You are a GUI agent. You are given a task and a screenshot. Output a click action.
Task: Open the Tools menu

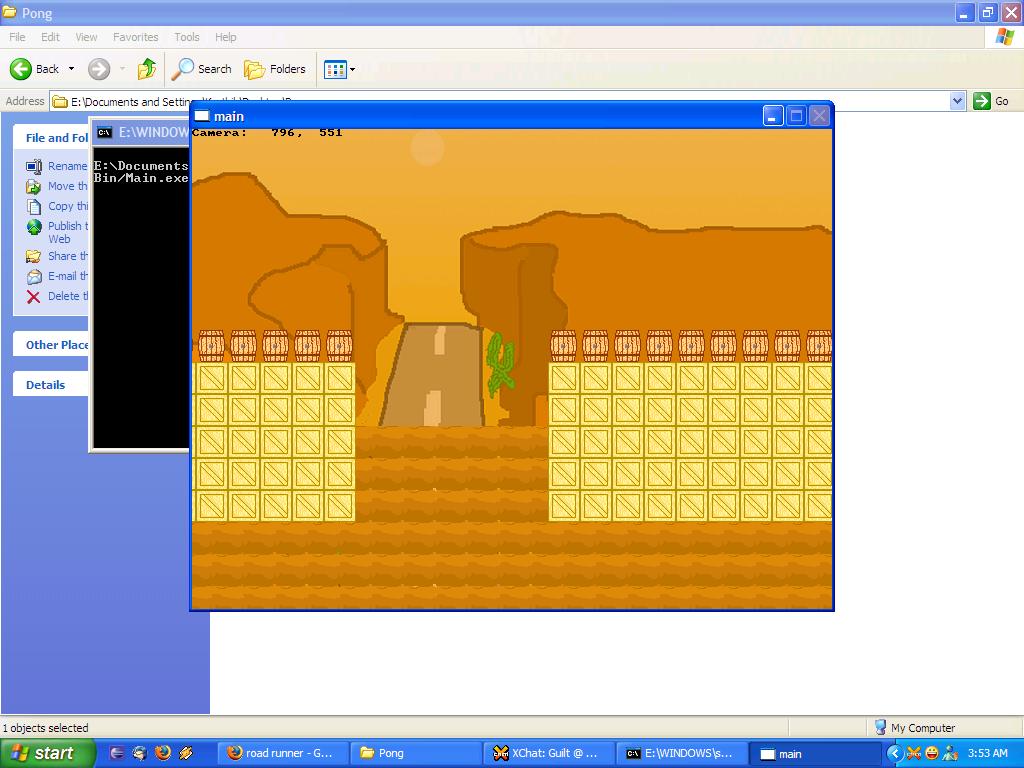tap(186, 37)
